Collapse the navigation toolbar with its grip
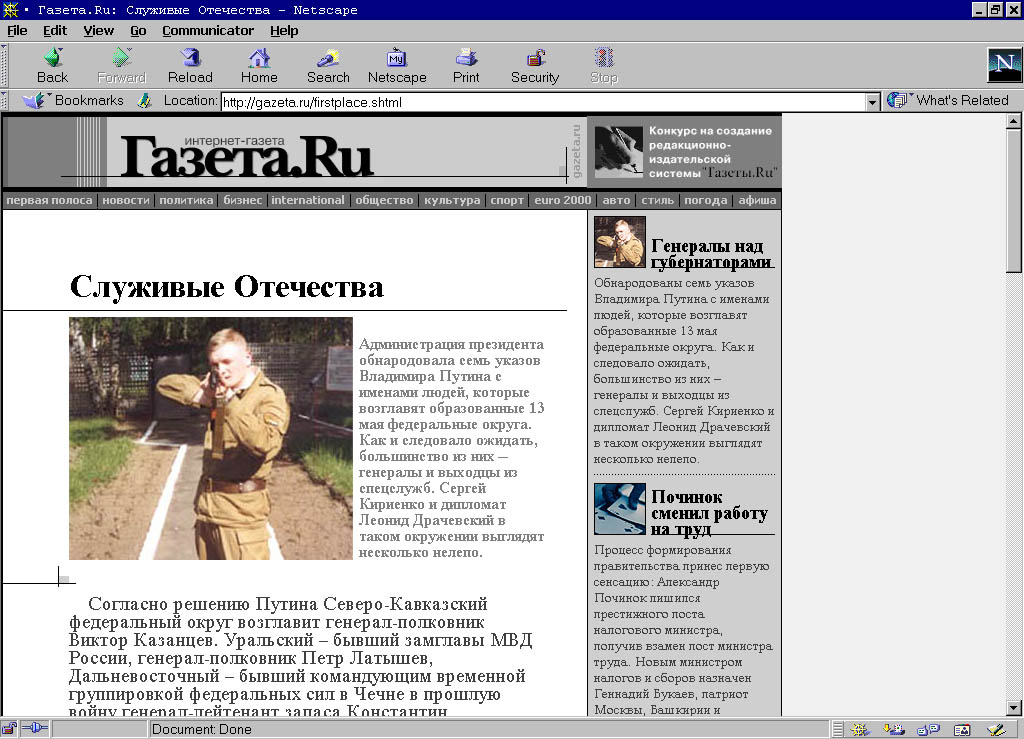This screenshot has width=1024, height=739. click(x=4, y=65)
